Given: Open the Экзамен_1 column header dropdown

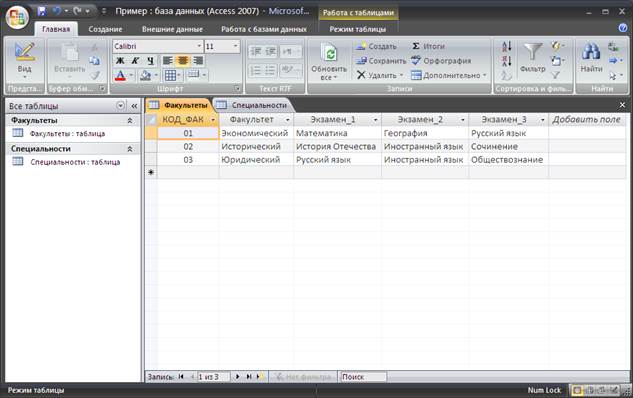Looking at the screenshot, I should pos(375,120).
